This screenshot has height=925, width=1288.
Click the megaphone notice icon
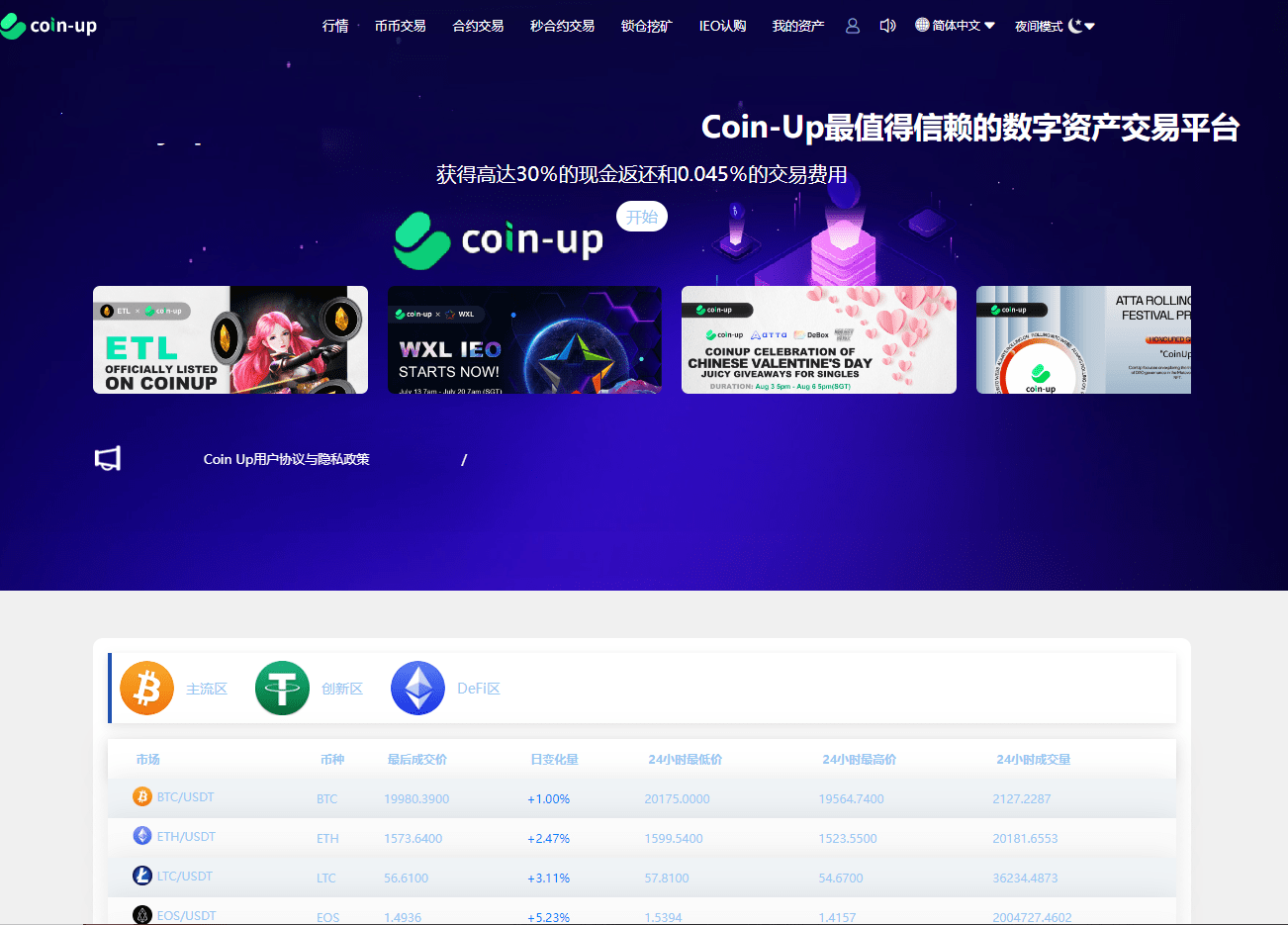[108, 458]
